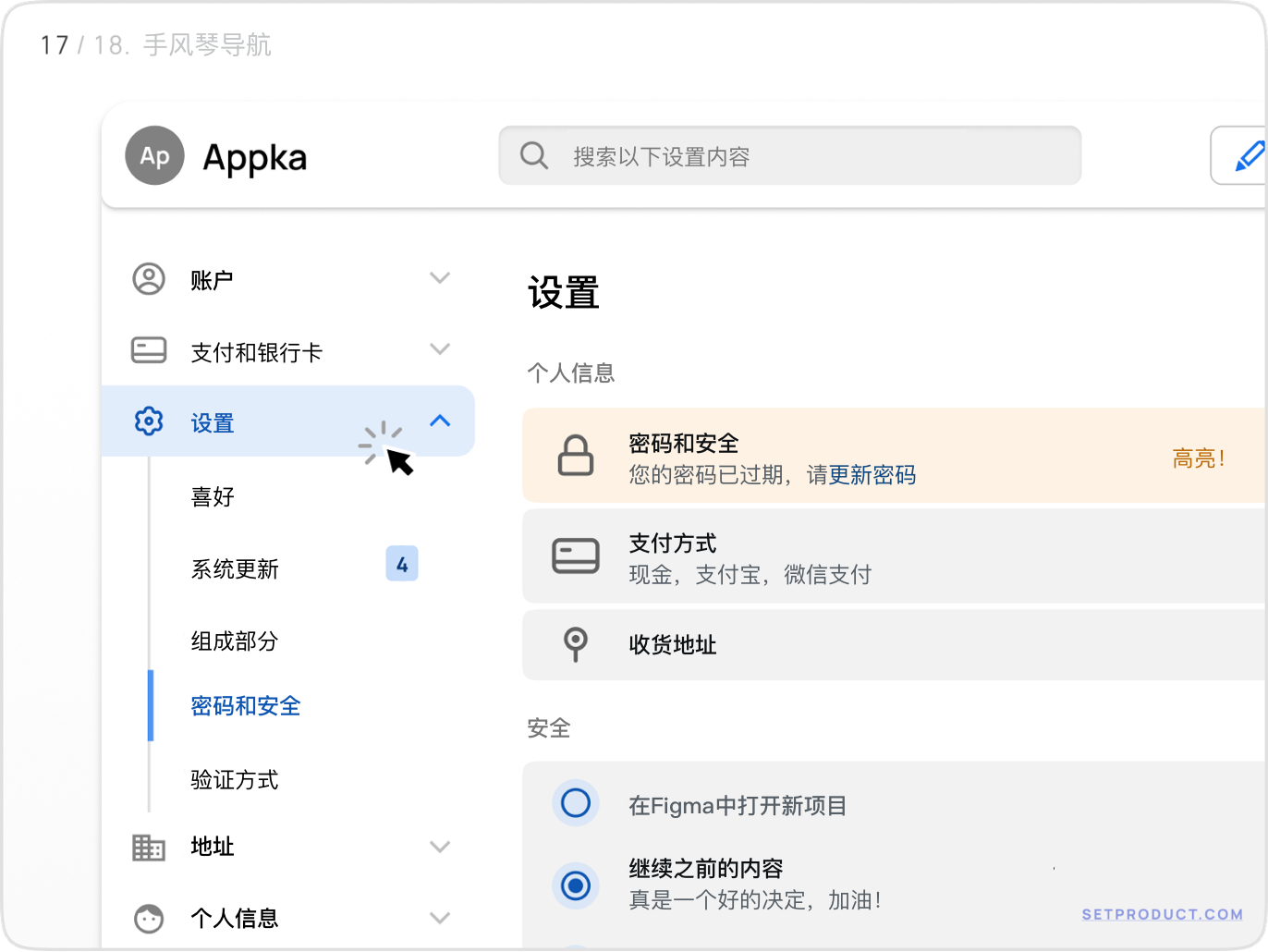This screenshot has width=1268, height=952.
Task: Click the lock icon beside 密码和安全
Action: 576,455
